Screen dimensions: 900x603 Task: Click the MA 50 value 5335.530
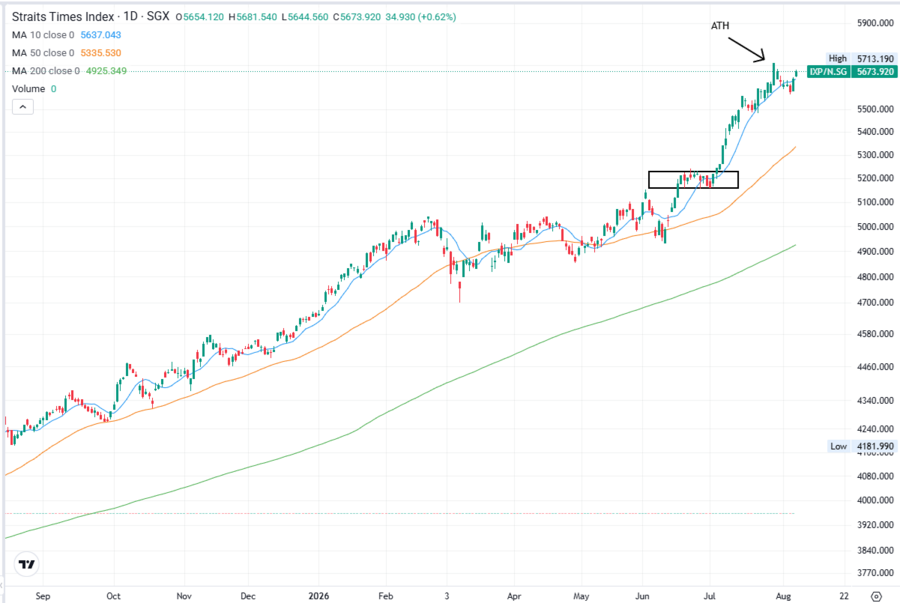pos(101,53)
